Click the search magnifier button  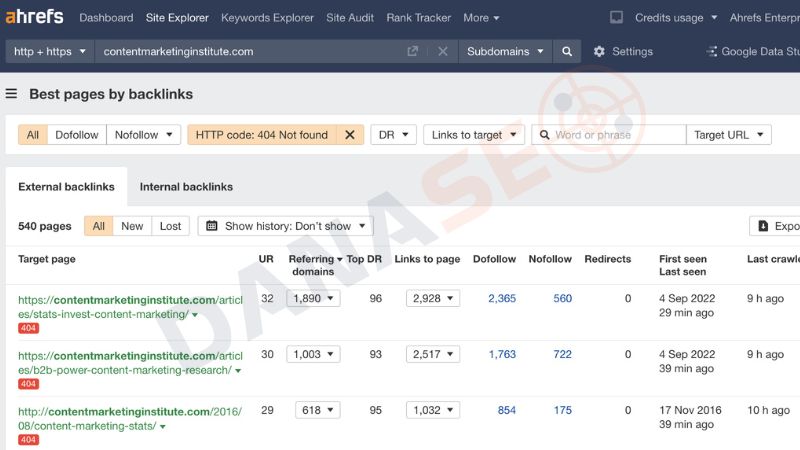pyautogui.click(x=567, y=52)
